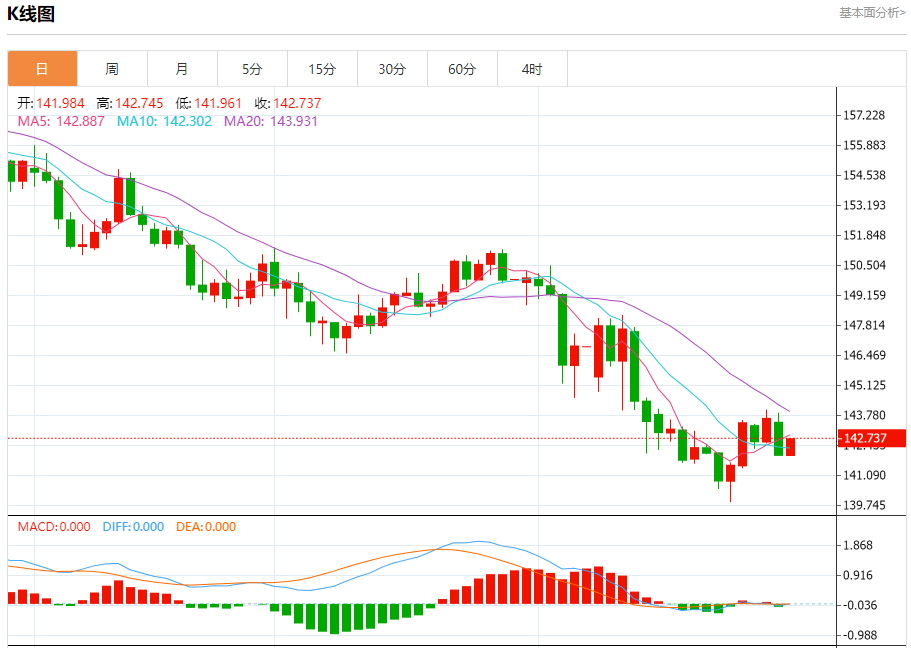The width and height of the screenshot is (911, 648).
Task: Click the K线图 heading
Action: 31,14
